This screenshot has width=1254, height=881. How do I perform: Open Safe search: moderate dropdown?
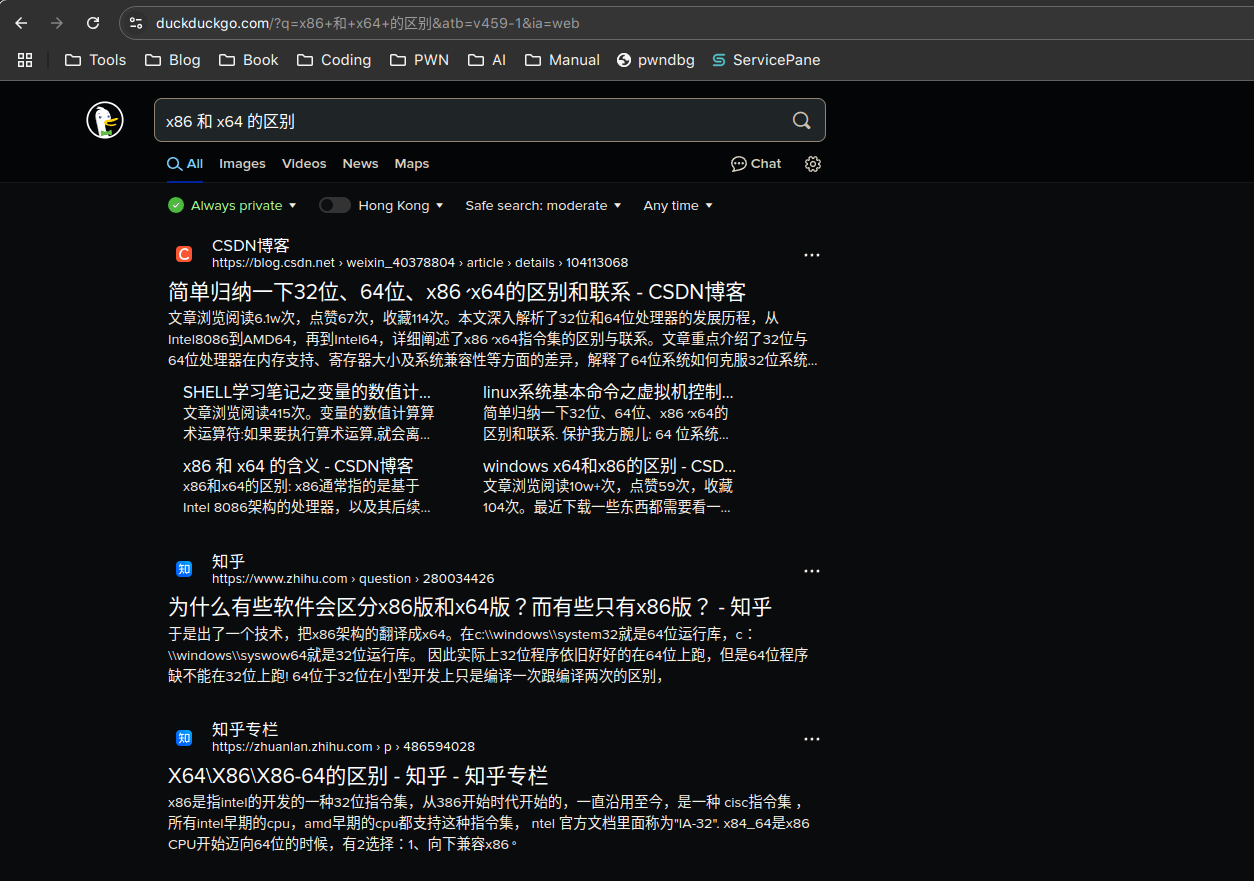pos(543,205)
